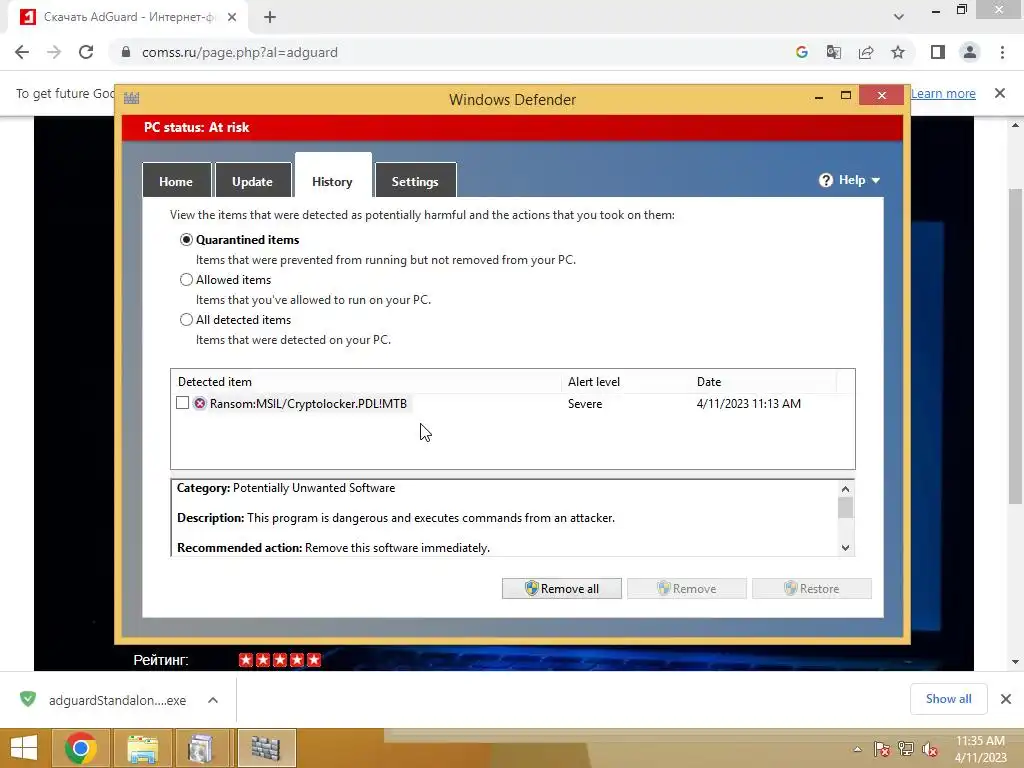Image resolution: width=1024 pixels, height=768 pixels.
Task: Sort by Alert level column header
Action: tap(626, 382)
